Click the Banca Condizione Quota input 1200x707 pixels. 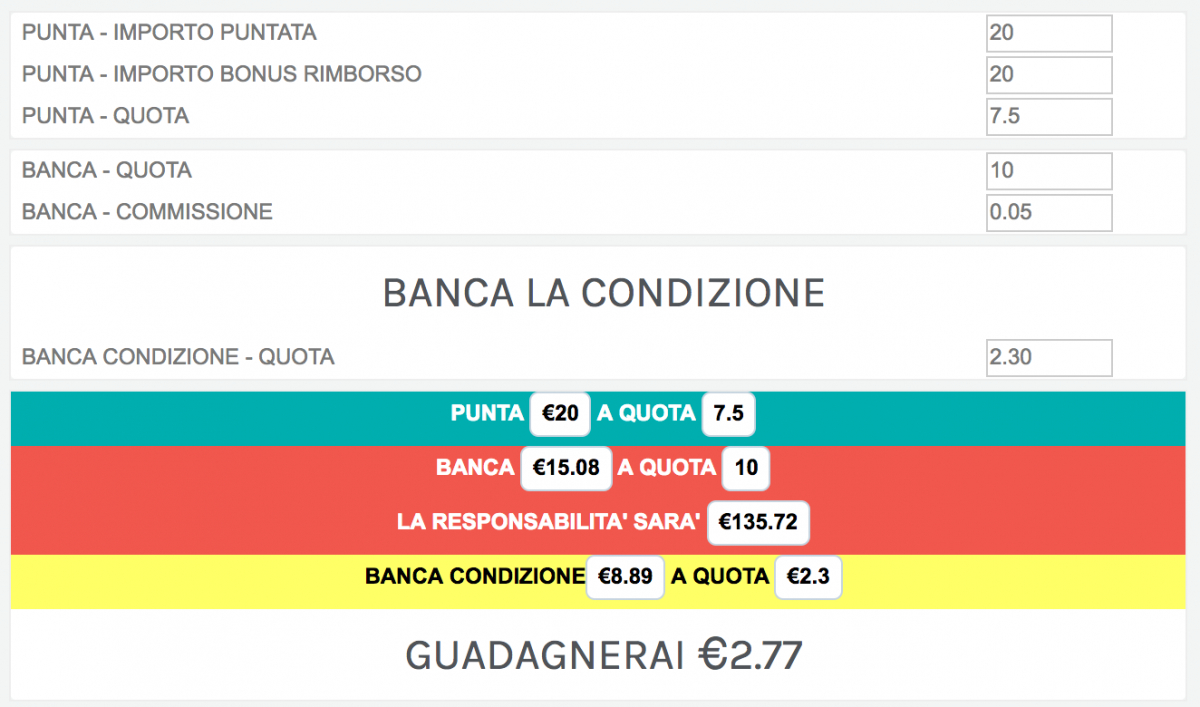[x=1049, y=357]
